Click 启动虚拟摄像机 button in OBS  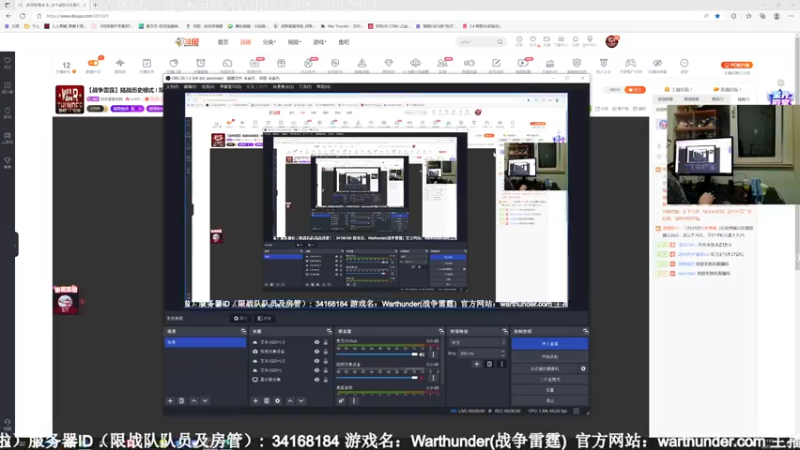544,368
